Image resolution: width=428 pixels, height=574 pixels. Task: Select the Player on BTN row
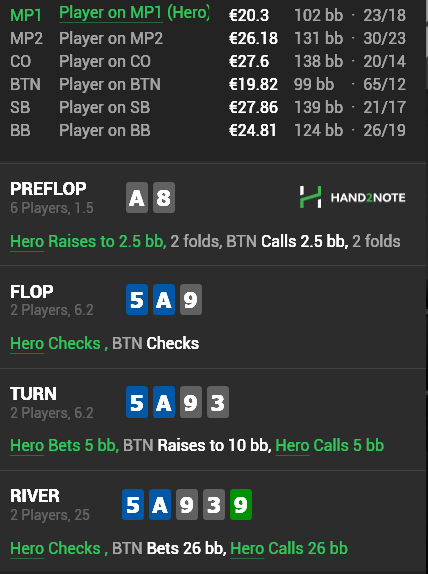(208, 84)
